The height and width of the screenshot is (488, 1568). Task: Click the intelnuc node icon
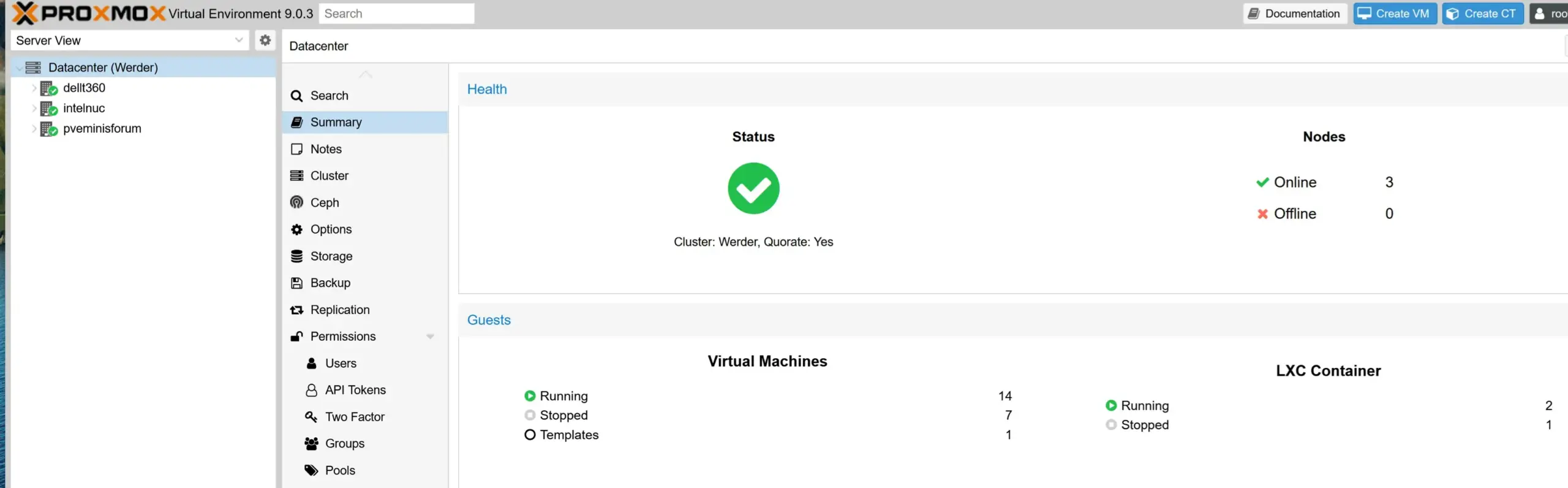tap(48, 109)
